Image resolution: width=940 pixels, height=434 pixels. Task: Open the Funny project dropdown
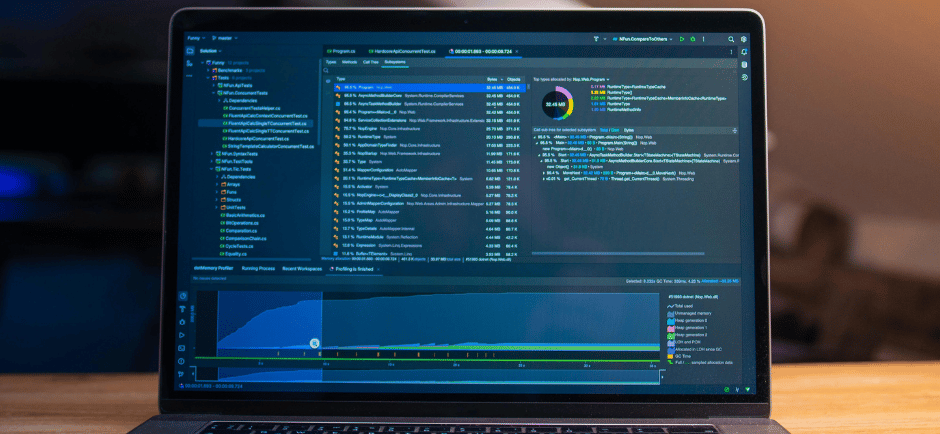(195, 38)
